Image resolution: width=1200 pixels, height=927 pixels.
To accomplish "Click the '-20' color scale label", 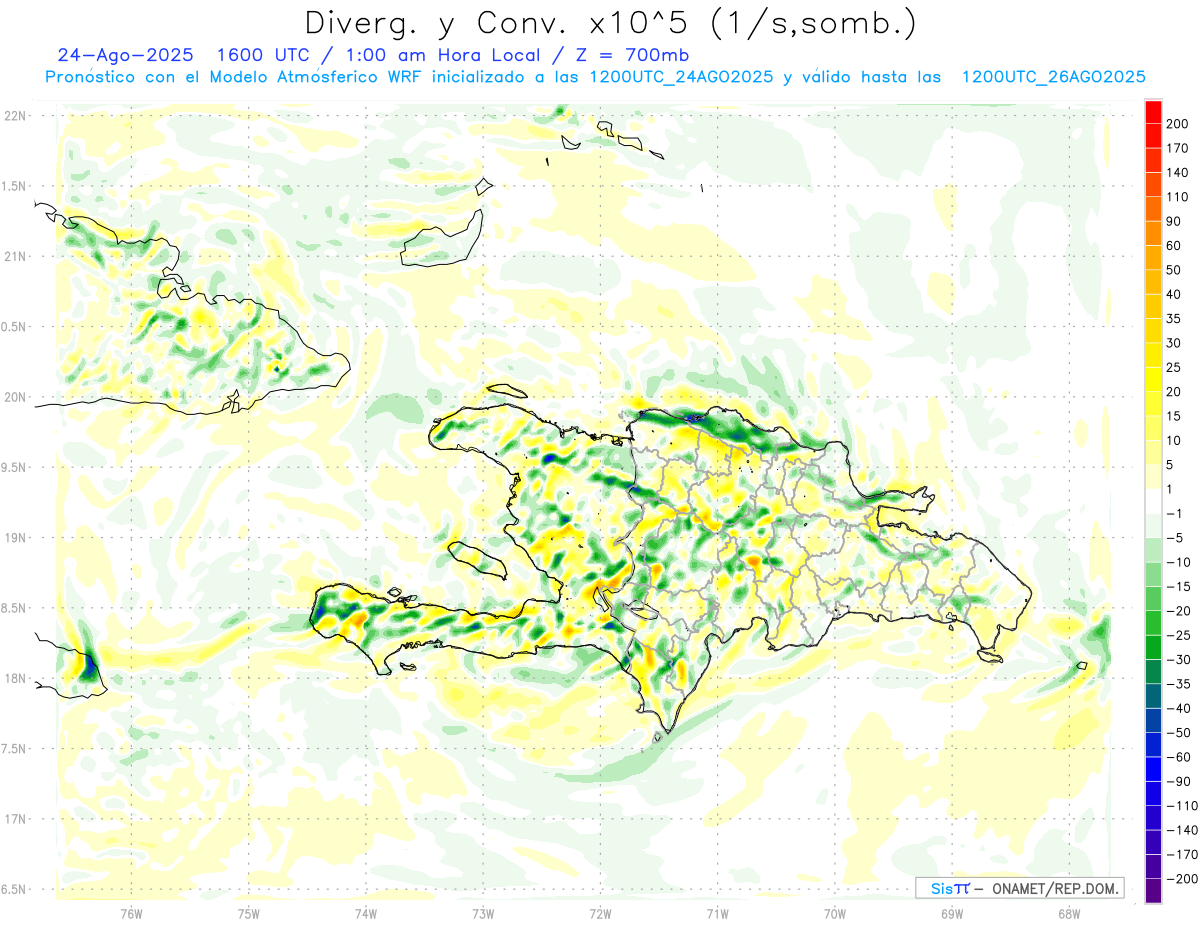I will coord(1178,610).
